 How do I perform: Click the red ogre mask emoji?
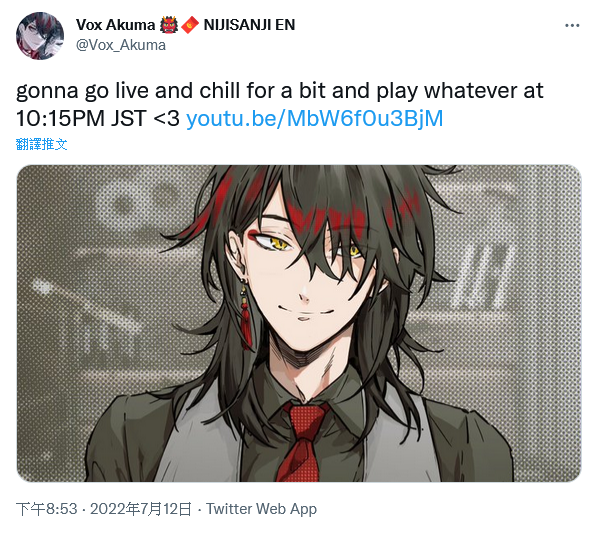169,25
